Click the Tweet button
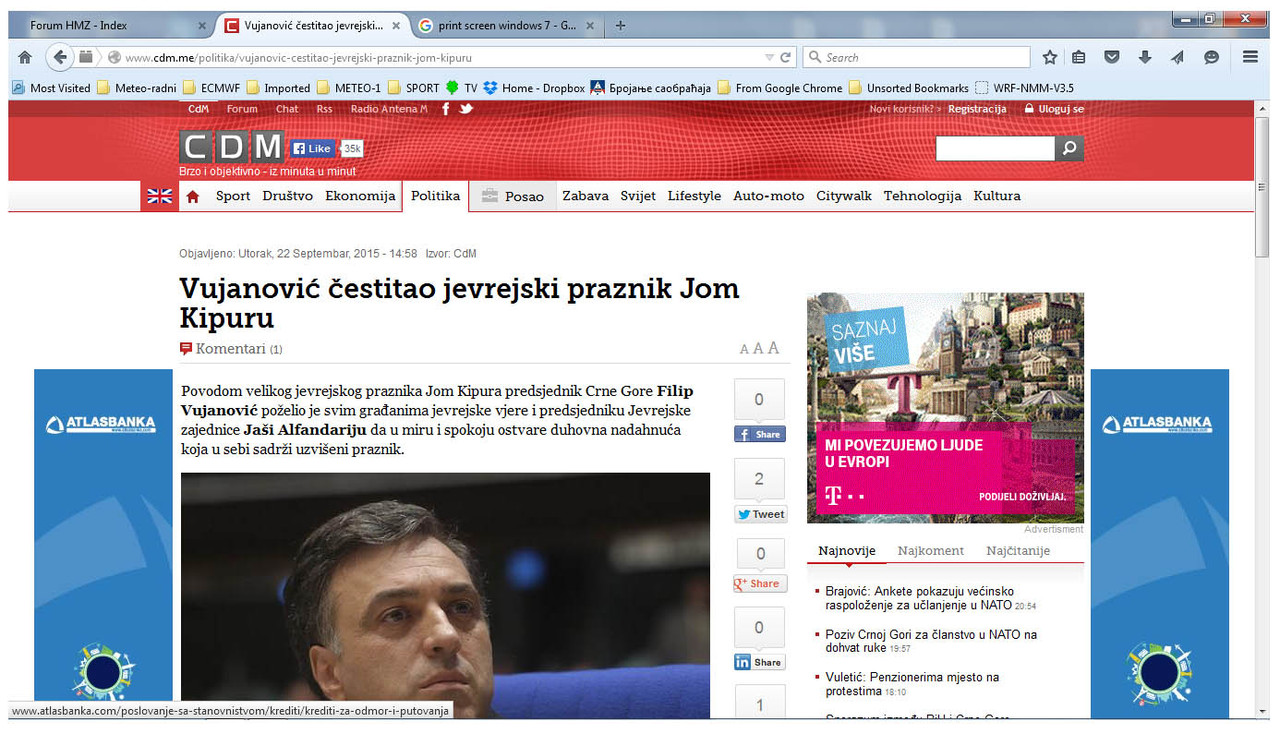This screenshot has width=1280, height=731. pyautogui.click(x=760, y=514)
